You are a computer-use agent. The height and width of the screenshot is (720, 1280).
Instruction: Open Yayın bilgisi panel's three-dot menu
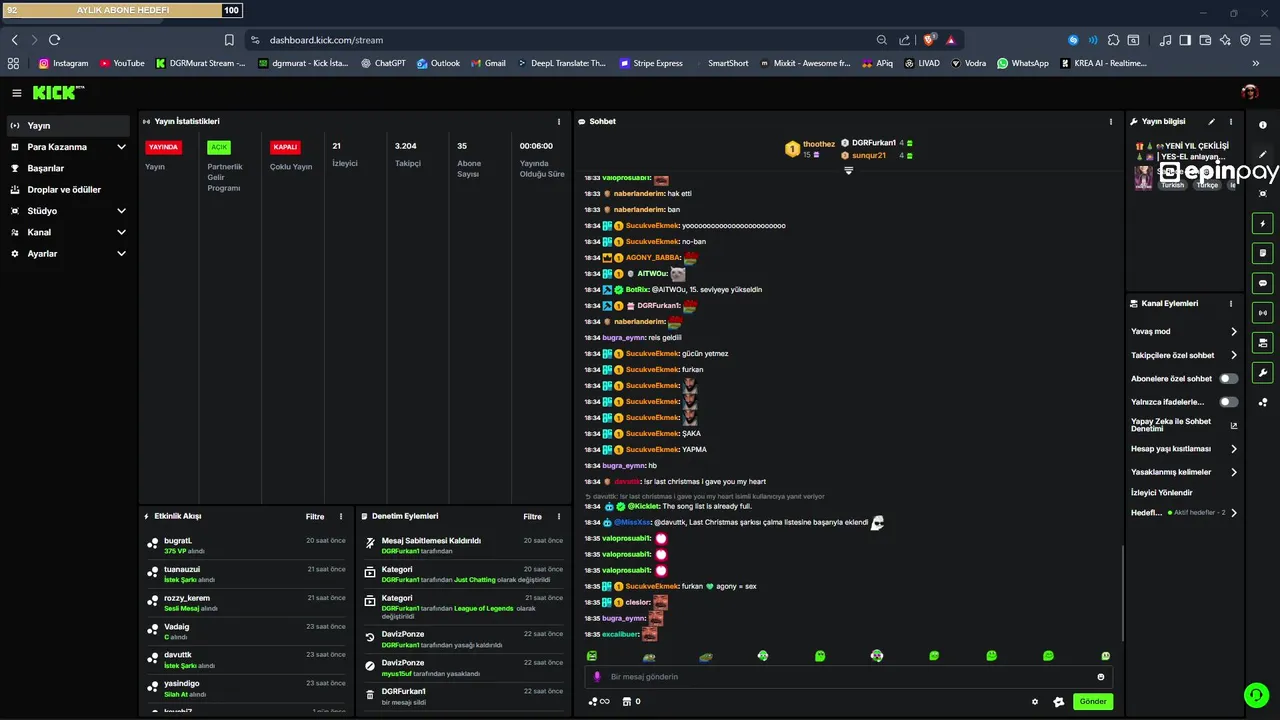point(1231,122)
